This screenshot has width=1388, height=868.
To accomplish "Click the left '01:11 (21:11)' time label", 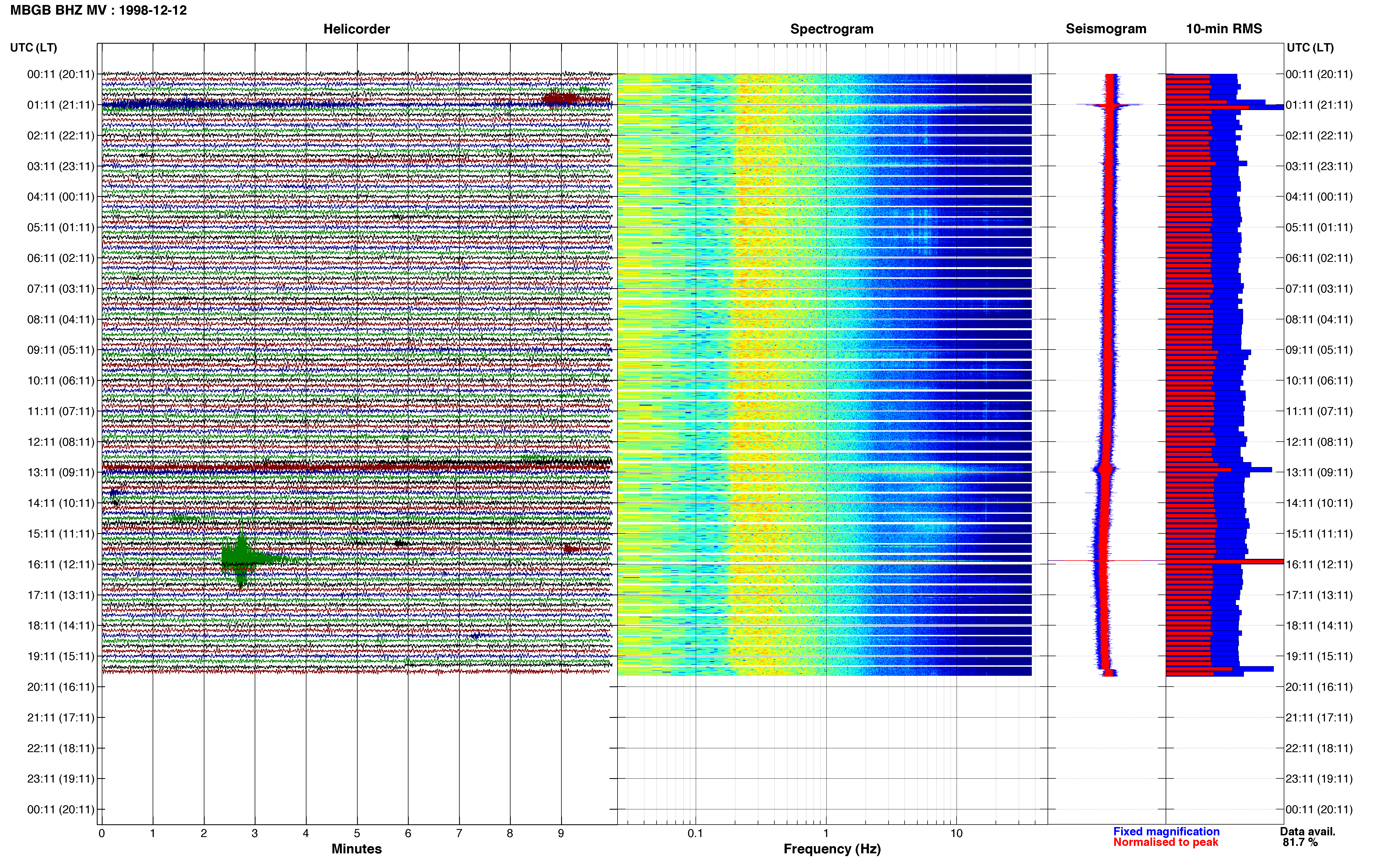I will click(x=61, y=105).
